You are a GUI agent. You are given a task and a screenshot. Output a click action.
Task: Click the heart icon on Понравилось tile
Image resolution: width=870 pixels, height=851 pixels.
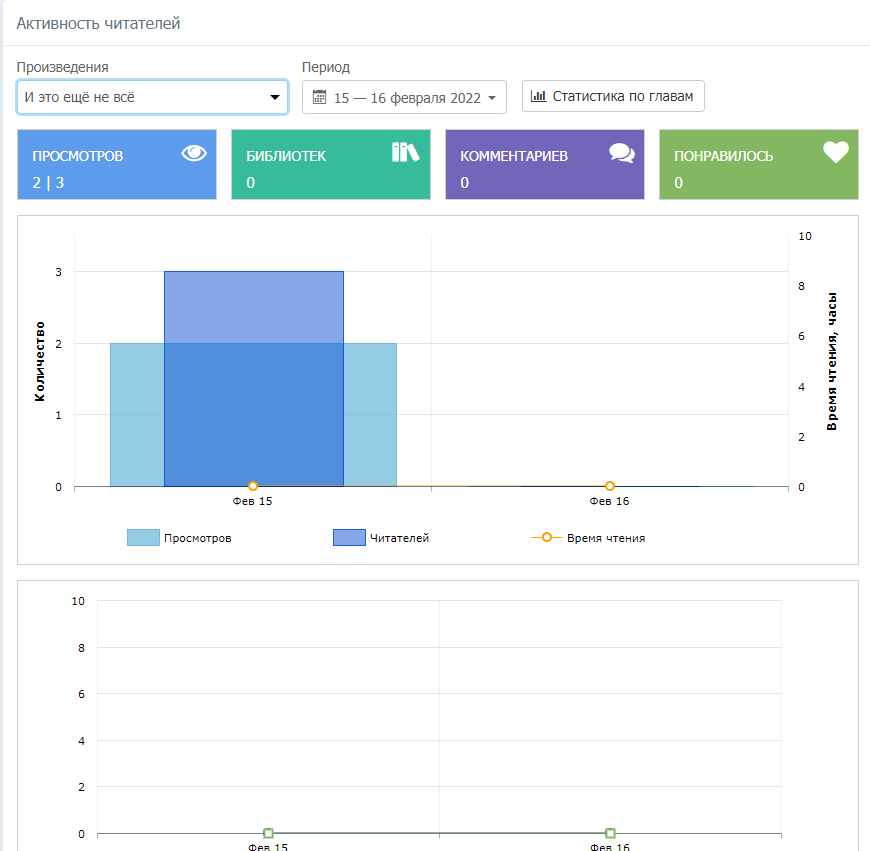point(835,152)
